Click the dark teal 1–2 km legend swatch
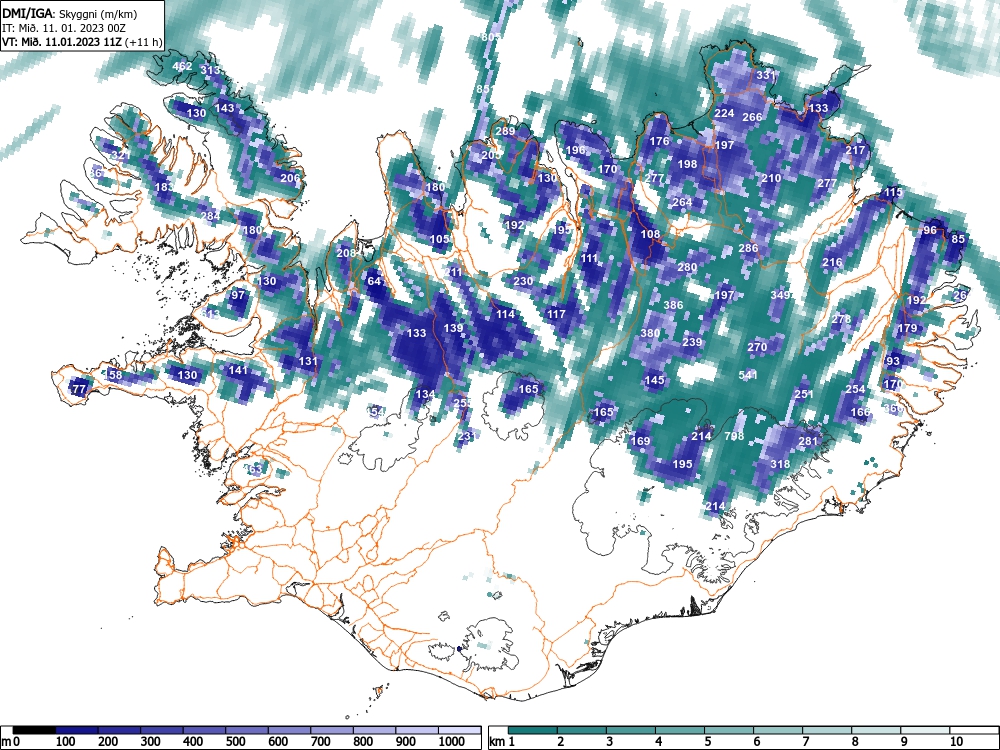The height and width of the screenshot is (750, 1000). 533,730
